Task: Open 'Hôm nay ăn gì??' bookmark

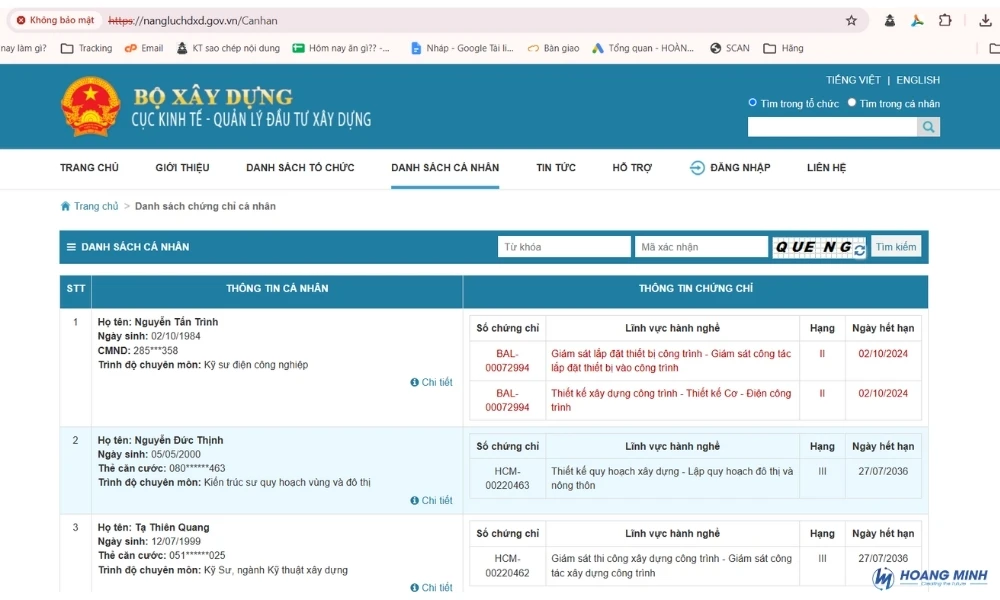Action: 341,48
